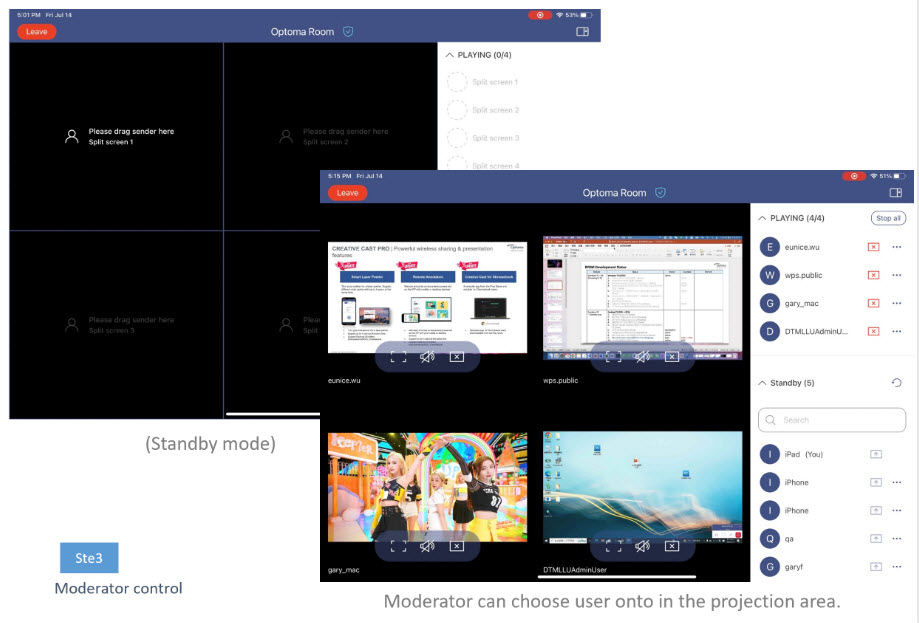Image resolution: width=919 pixels, height=623 pixels.
Task: Cast the first iPhone to the projection area
Action: tap(876, 482)
